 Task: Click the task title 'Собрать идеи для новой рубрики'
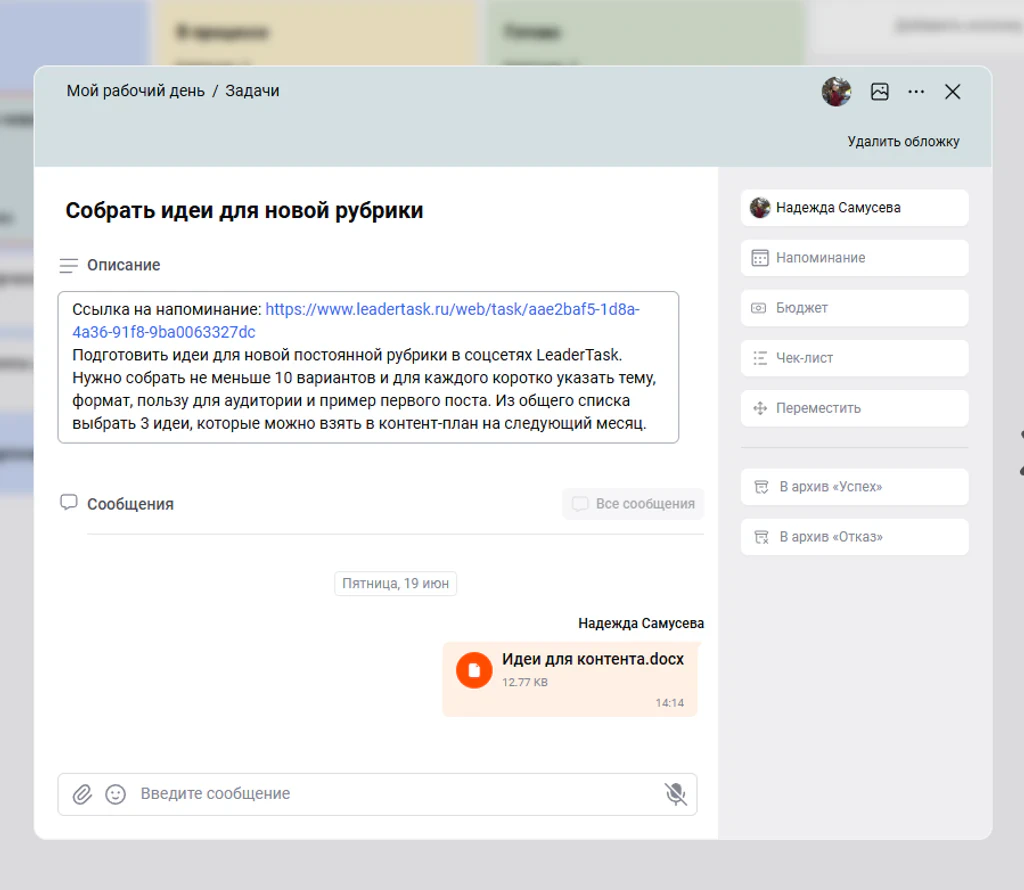244,210
